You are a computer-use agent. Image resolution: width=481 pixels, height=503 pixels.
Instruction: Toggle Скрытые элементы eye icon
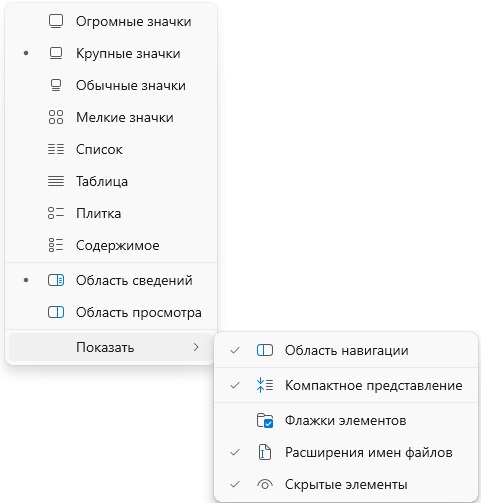click(x=265, y=484)
